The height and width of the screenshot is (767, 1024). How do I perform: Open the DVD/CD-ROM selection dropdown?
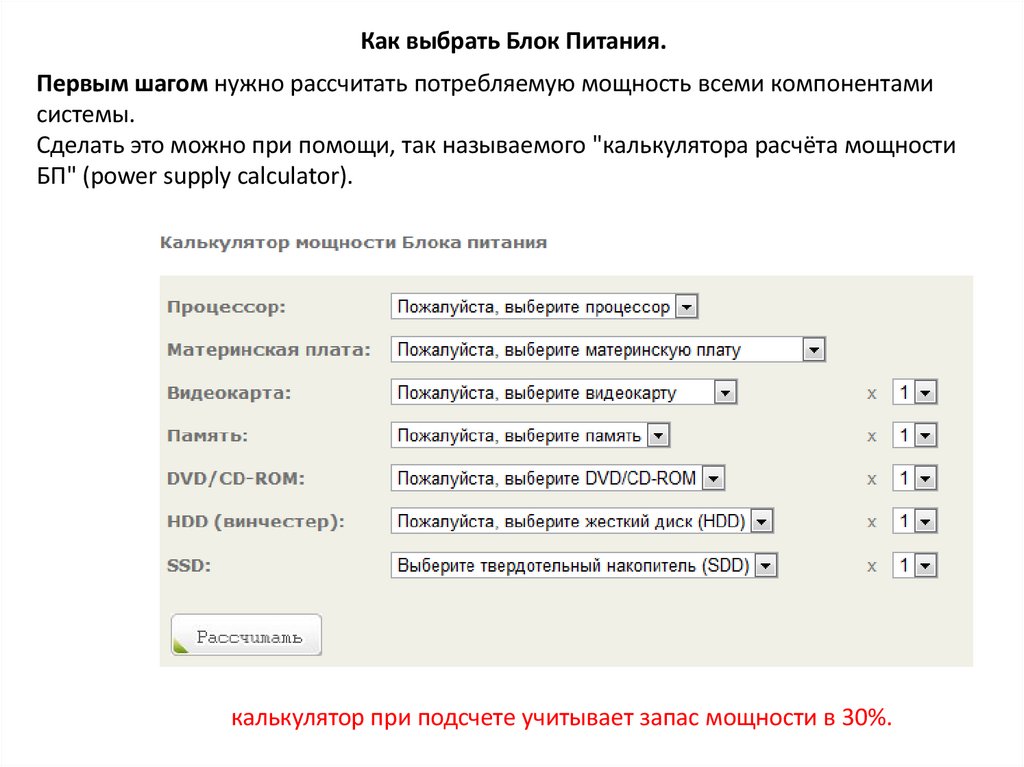click(557, 478)
